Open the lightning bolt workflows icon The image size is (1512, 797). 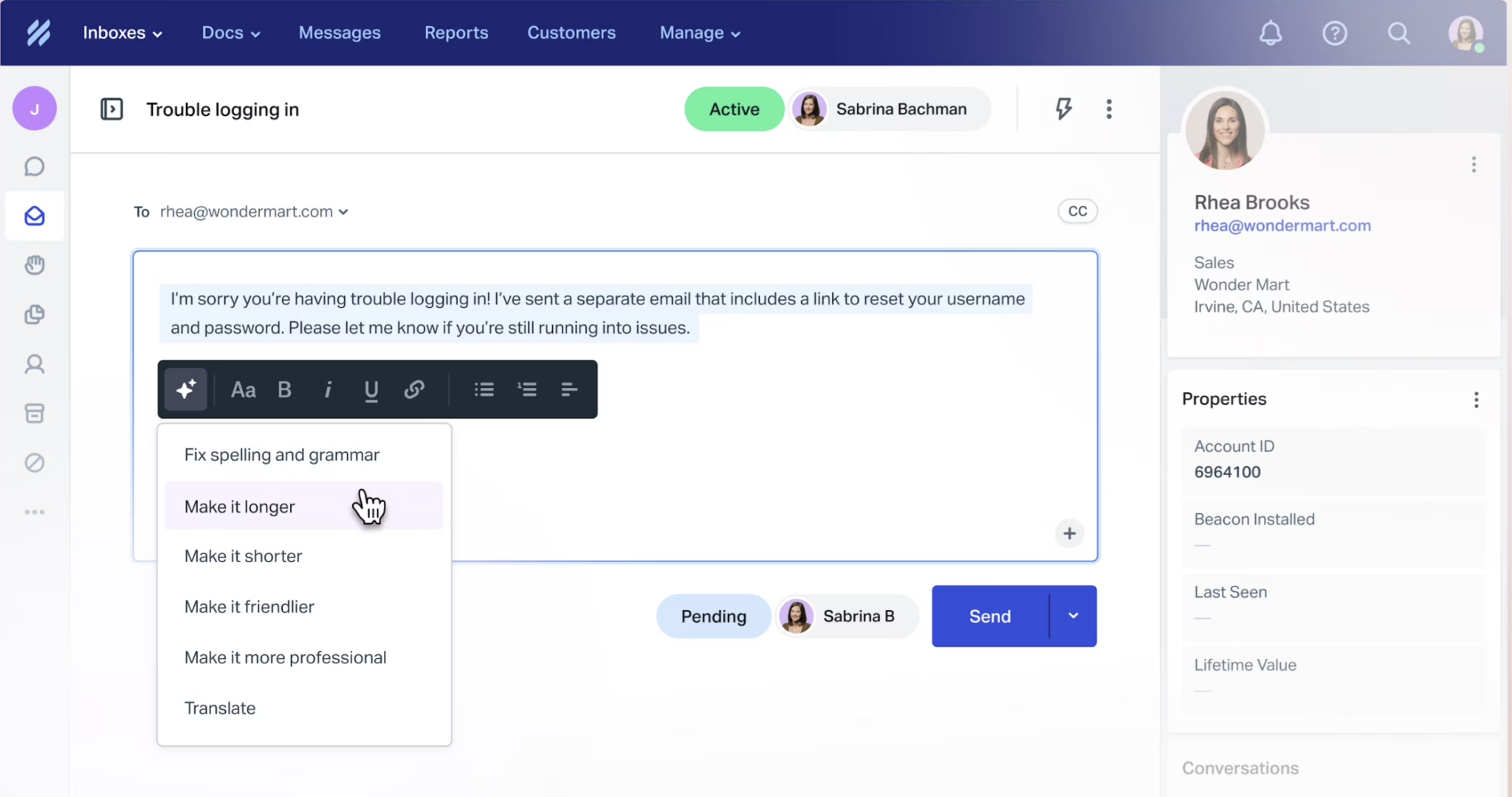pos(1063,109)
